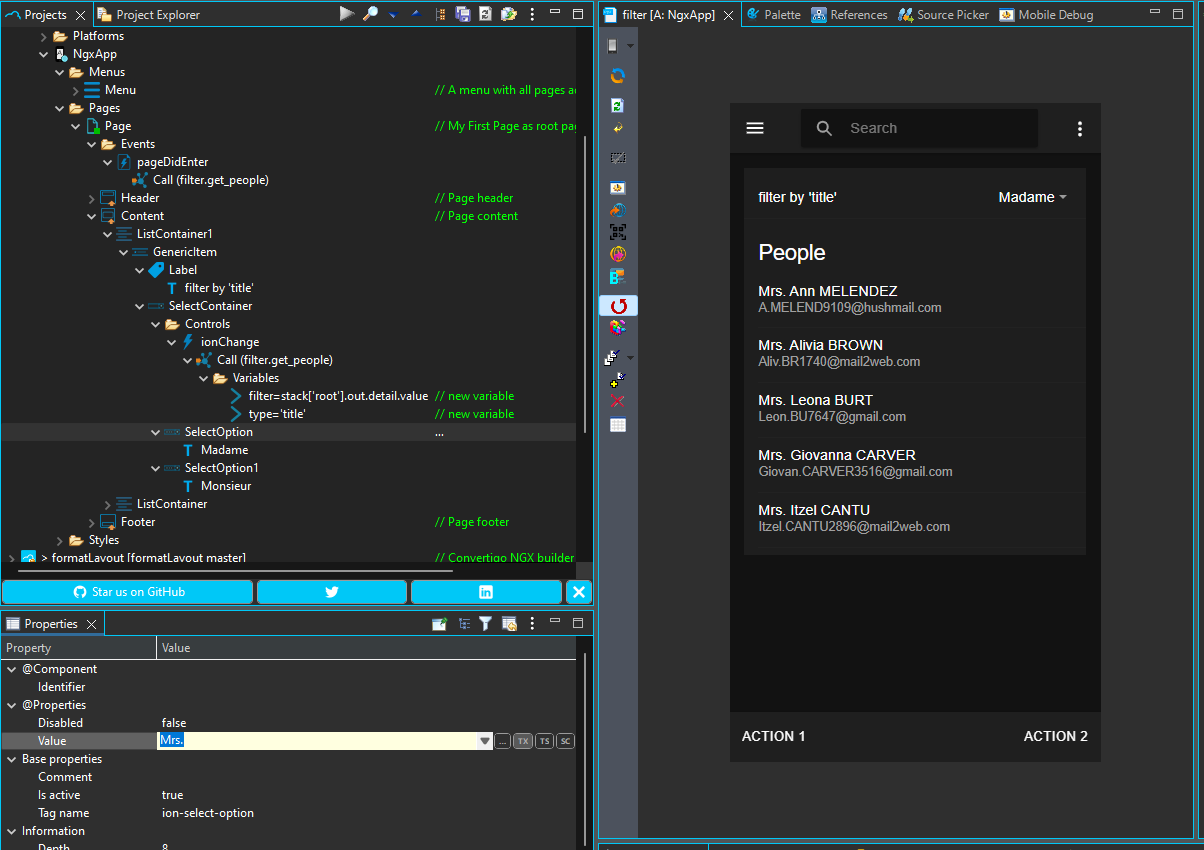Click the red X icon in editor toolbar

(618, 402)
